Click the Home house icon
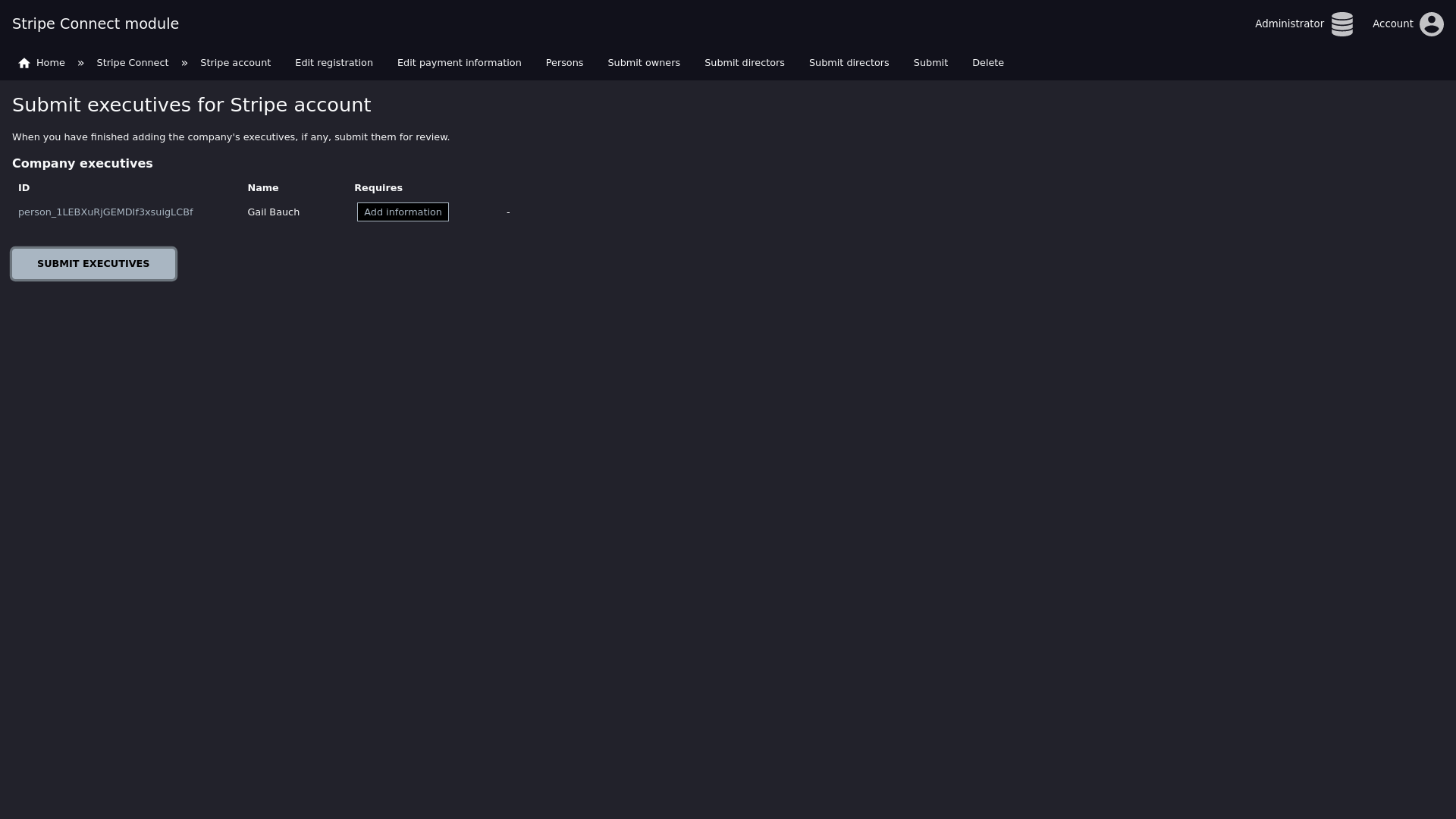Image resolution: width=1456 pixels, height=819 pixels. pyautogui.click(x=24, y=63)
